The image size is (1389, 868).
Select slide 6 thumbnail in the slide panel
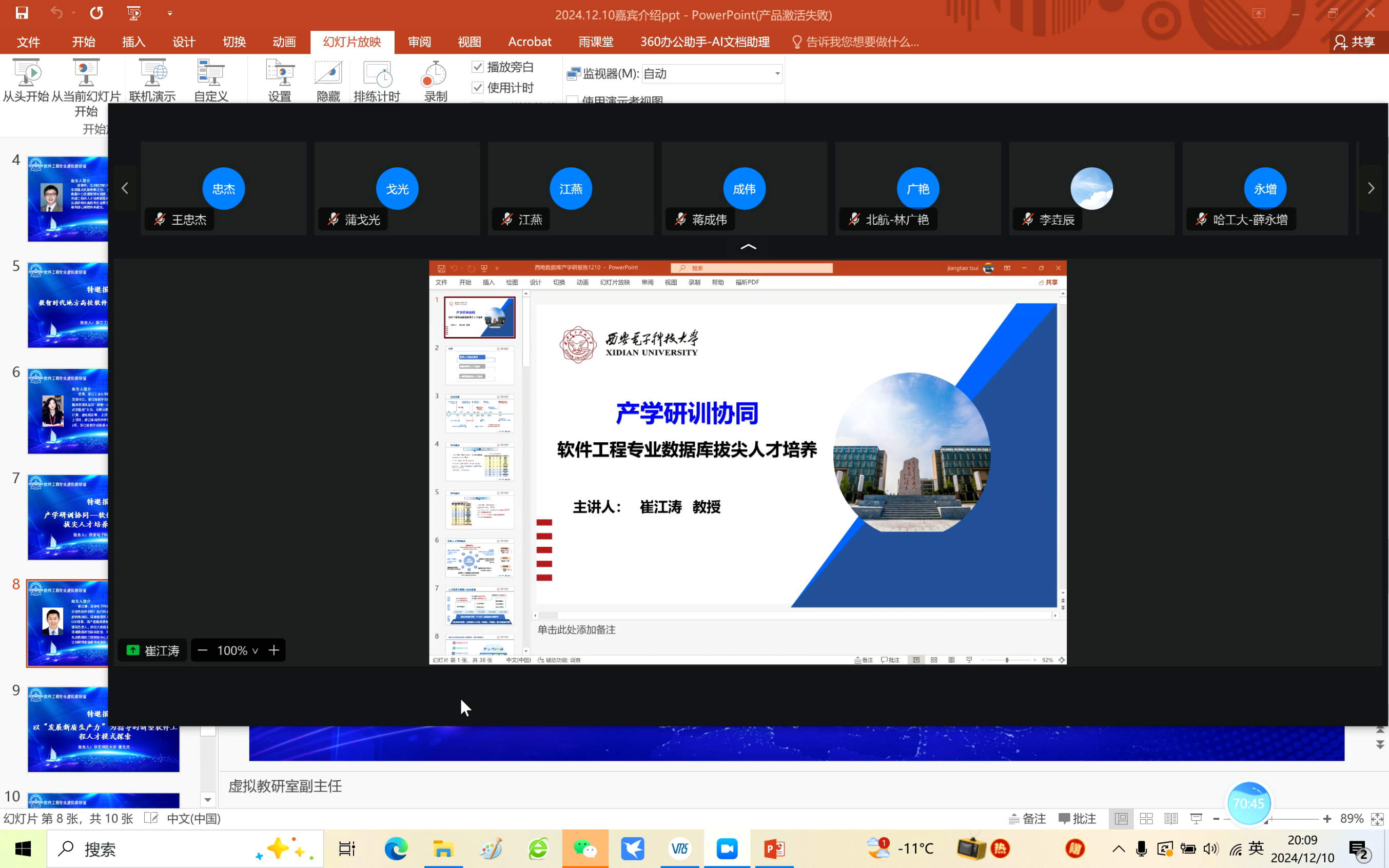click(68, 411)
